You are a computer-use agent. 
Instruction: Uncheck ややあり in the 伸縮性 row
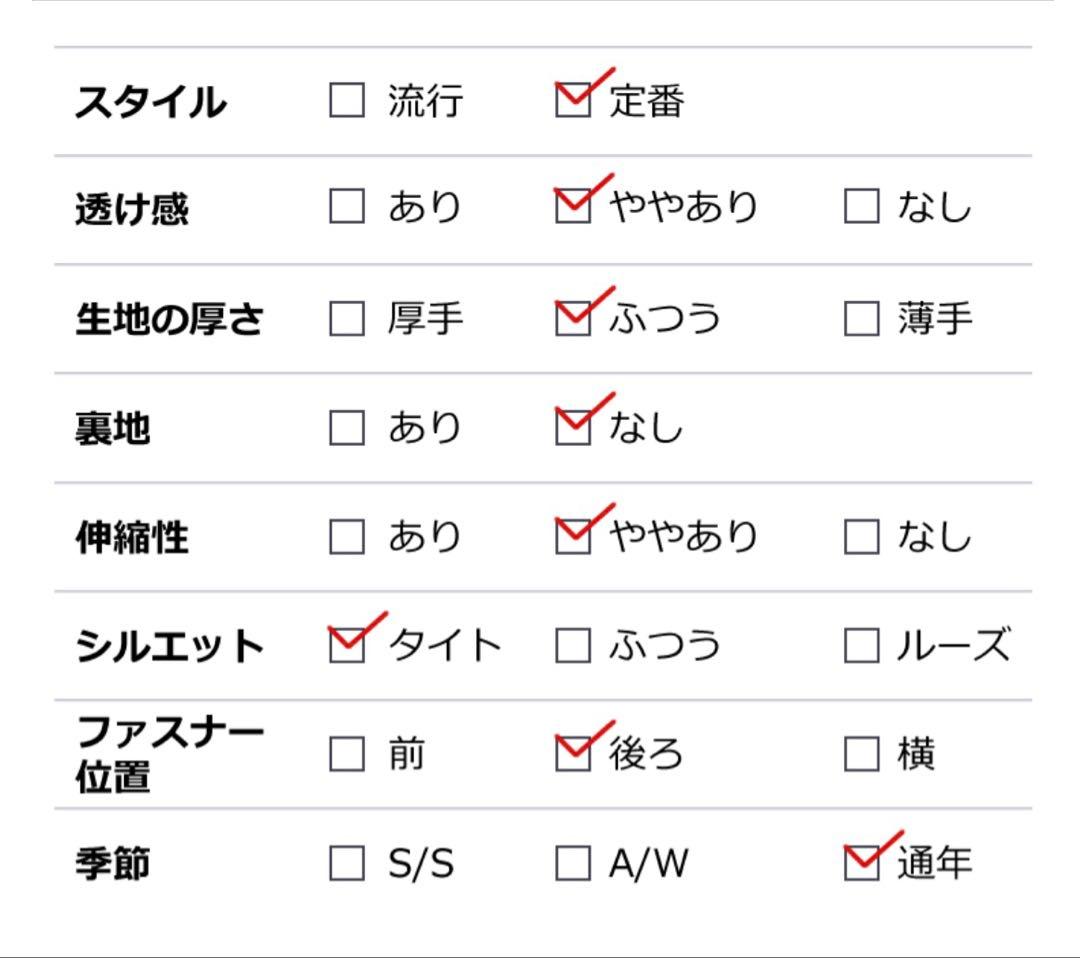[x=573, y=537]
